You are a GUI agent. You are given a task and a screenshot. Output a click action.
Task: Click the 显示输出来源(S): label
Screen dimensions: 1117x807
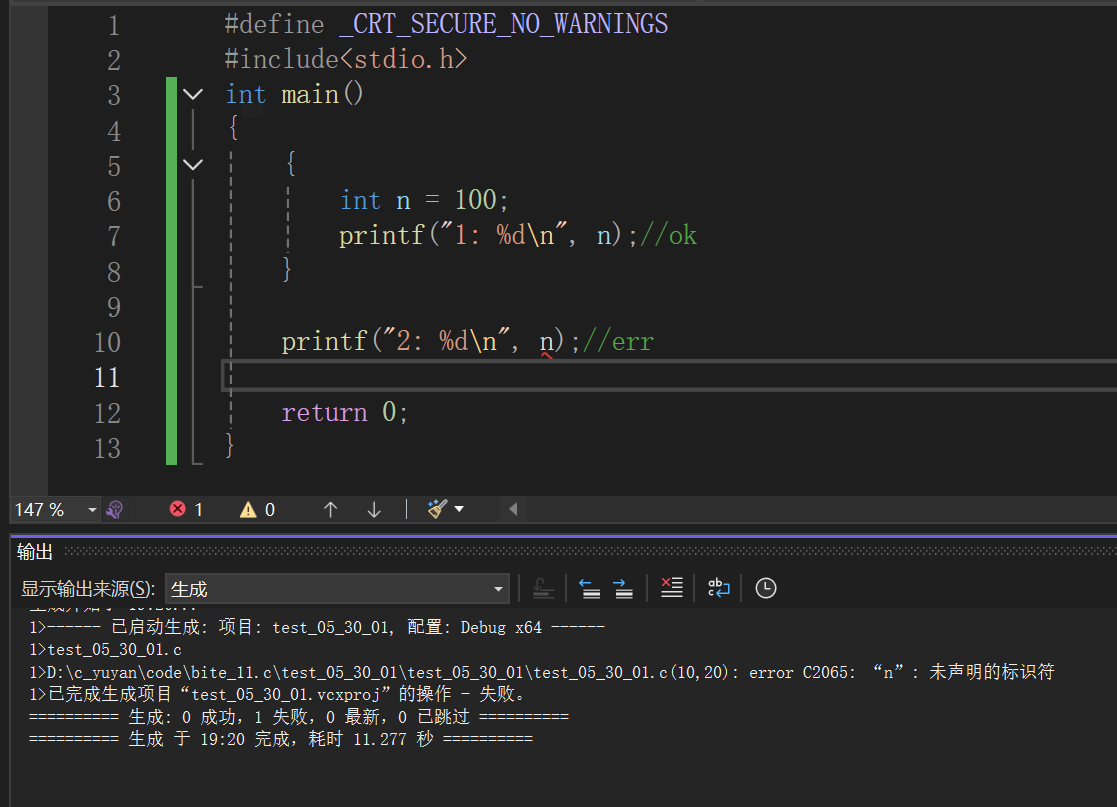pyautogui.click(x=88, y=589)
